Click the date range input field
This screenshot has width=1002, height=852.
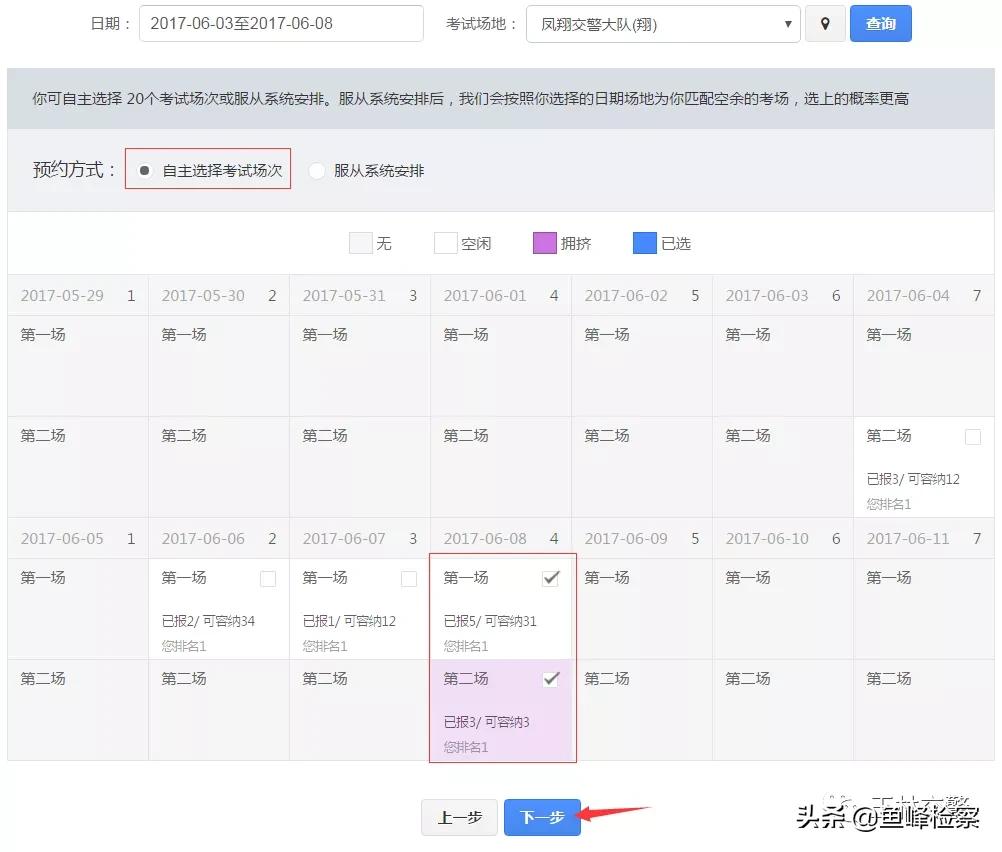point(280,23)
